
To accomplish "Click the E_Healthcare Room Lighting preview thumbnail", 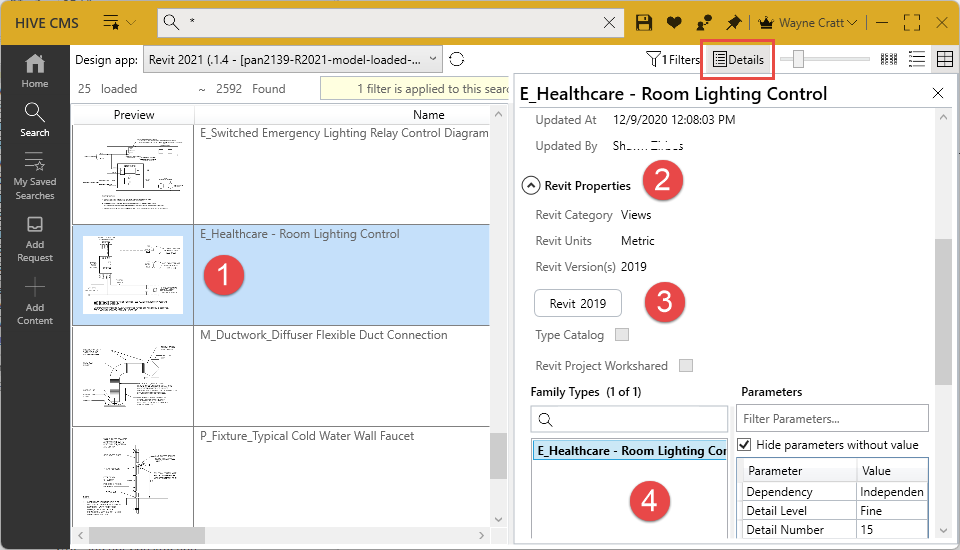I will 133,275.
